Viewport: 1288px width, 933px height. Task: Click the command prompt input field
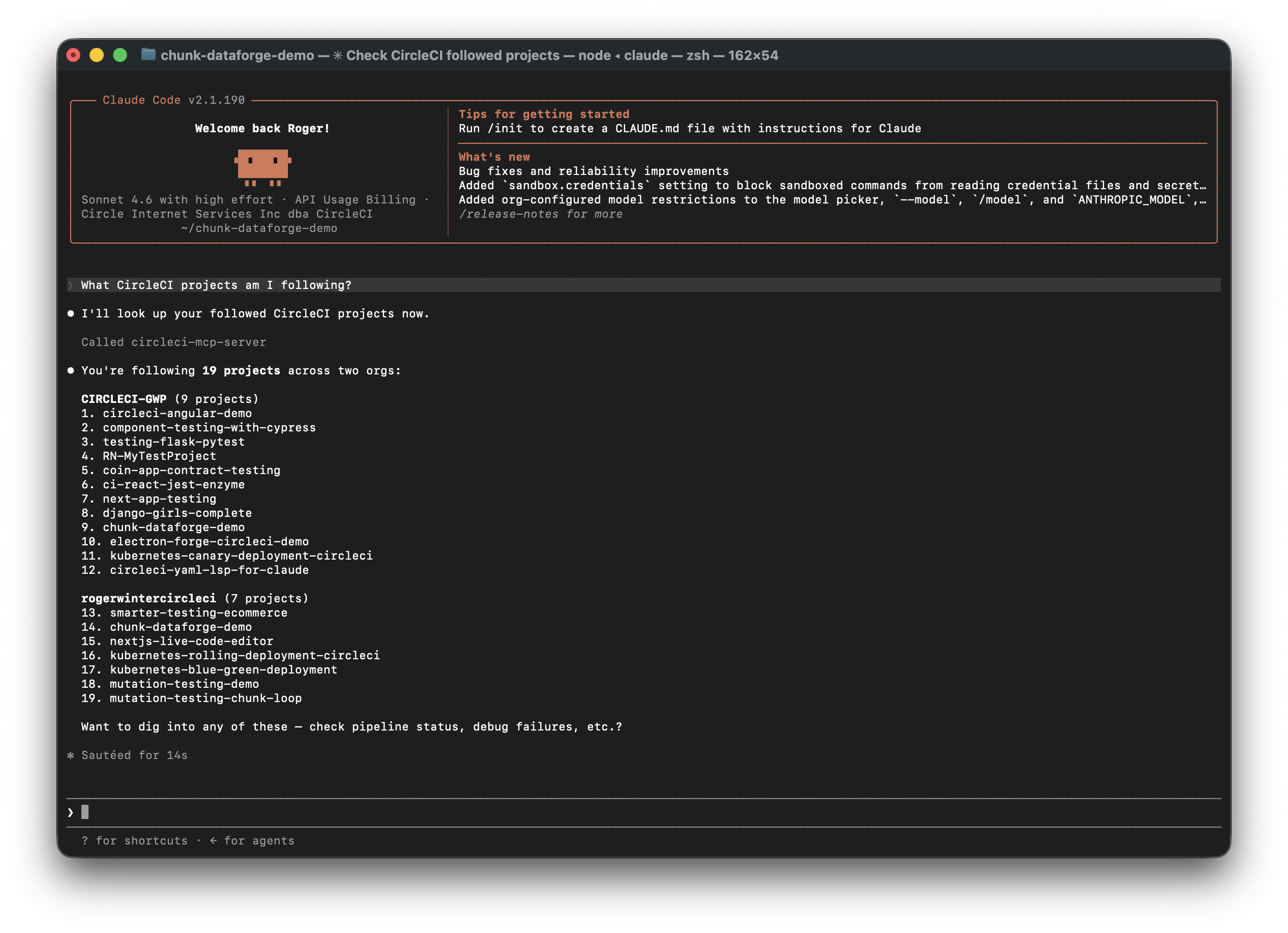(643, 812)
